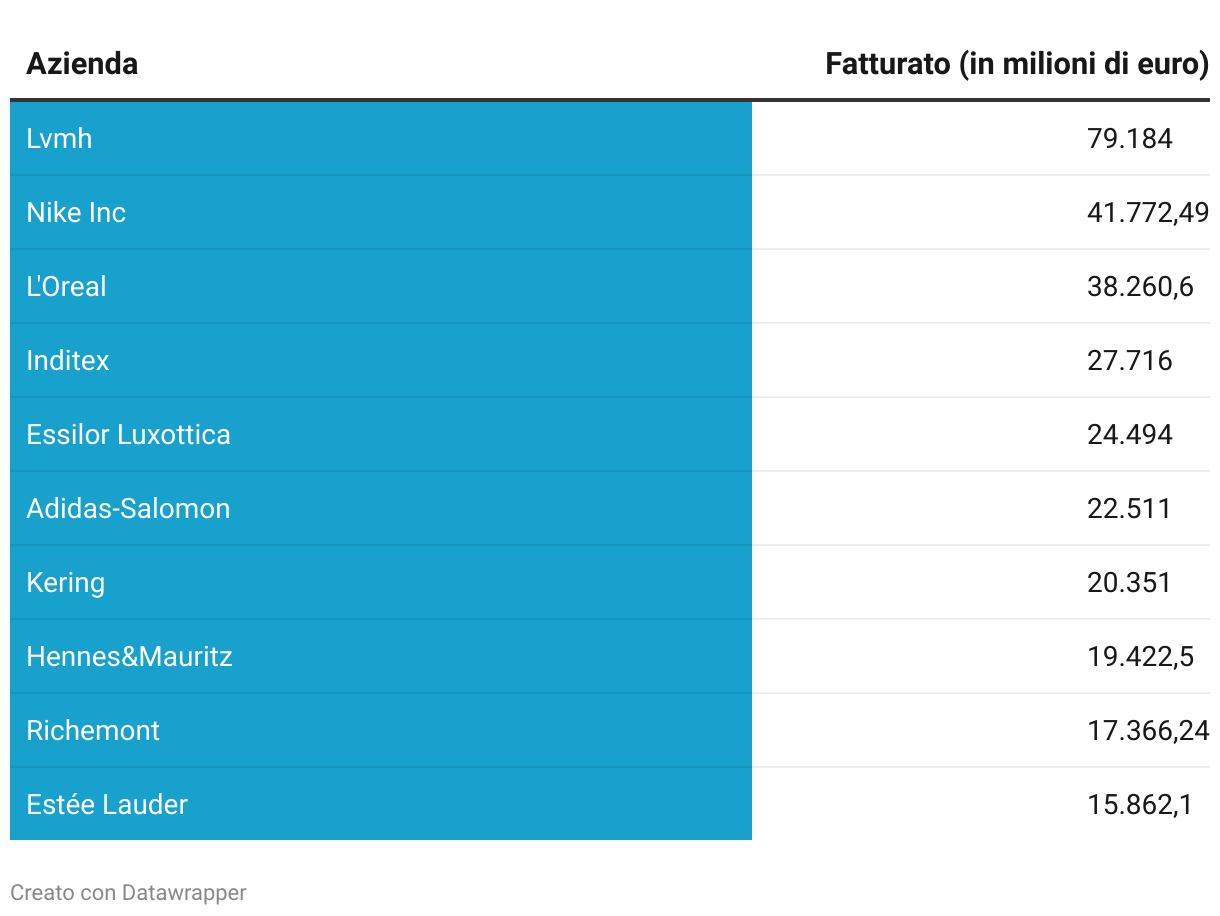The width and height of the screenshot is (1220, 916).
Task: Select the Inditex row label
Action: click(x=68, y=360)
